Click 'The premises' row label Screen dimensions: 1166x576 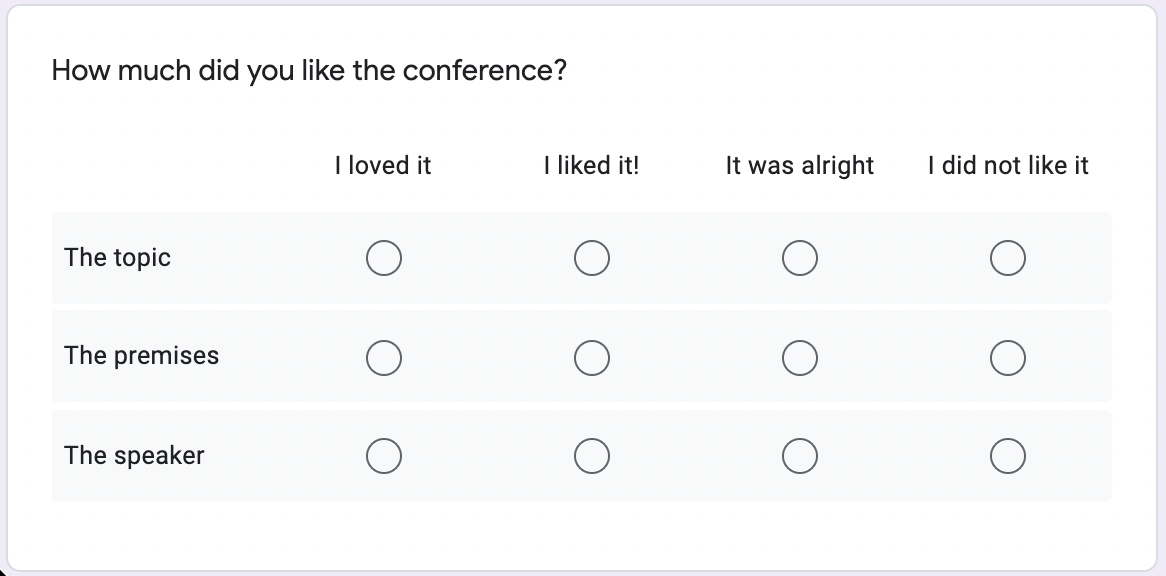(141, 356)
